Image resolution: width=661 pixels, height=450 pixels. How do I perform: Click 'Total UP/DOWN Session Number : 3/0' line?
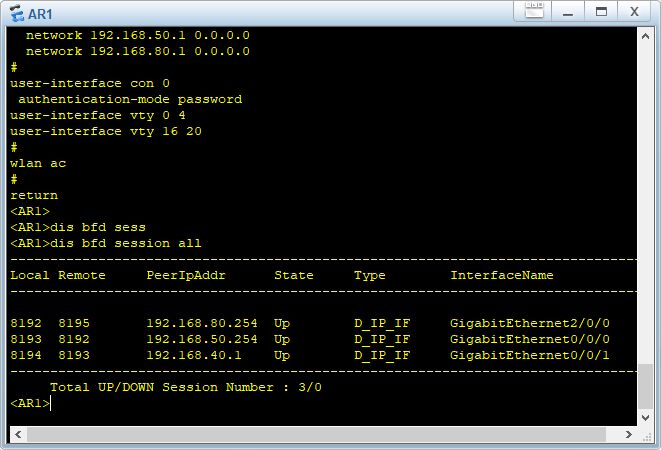pyautogui.click(x=186, y=388)
